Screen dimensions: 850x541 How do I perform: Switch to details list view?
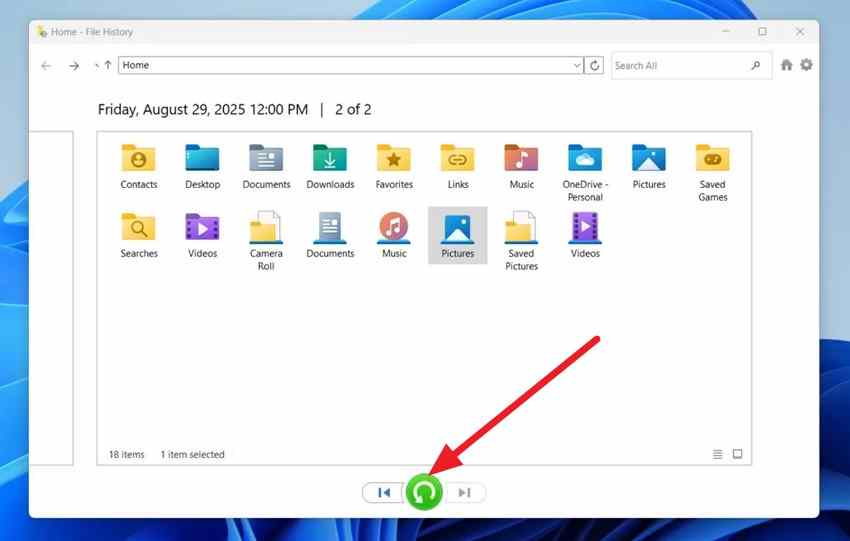click(x=717, y=454)
